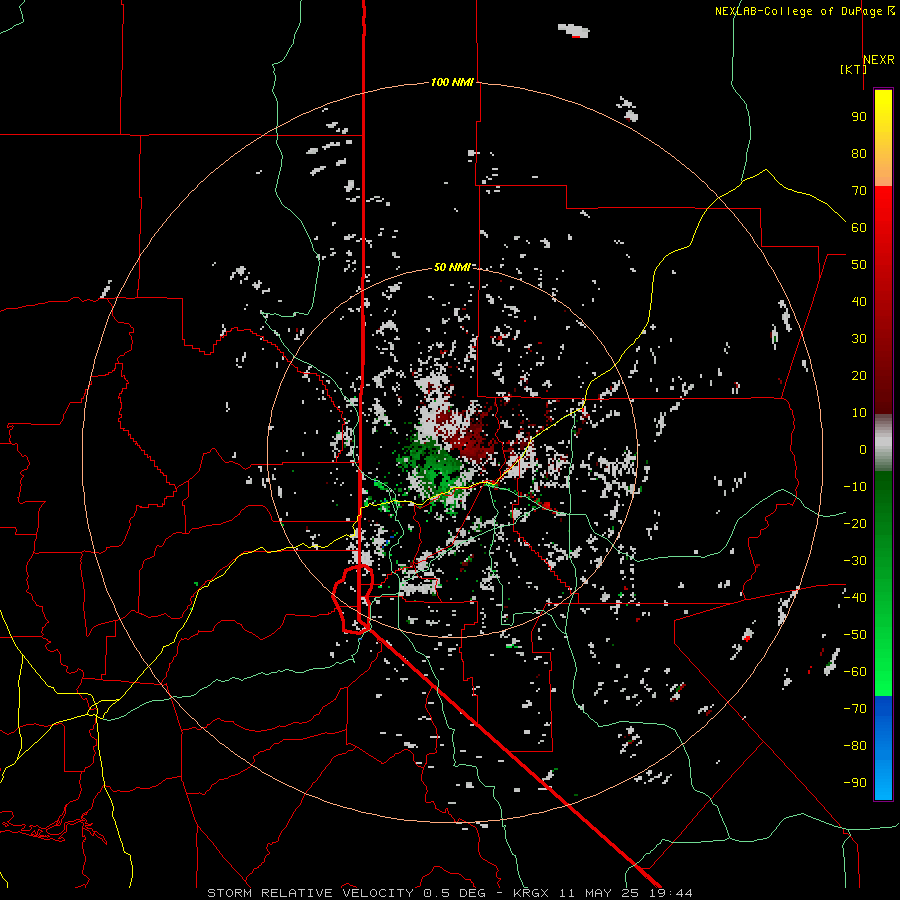Click the -10 value on the velocity scale

tap(855, 487)
